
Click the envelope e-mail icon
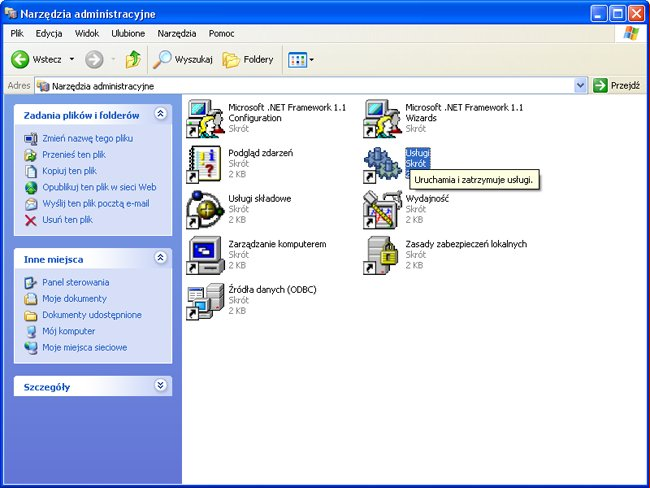(x=31, y=204)
